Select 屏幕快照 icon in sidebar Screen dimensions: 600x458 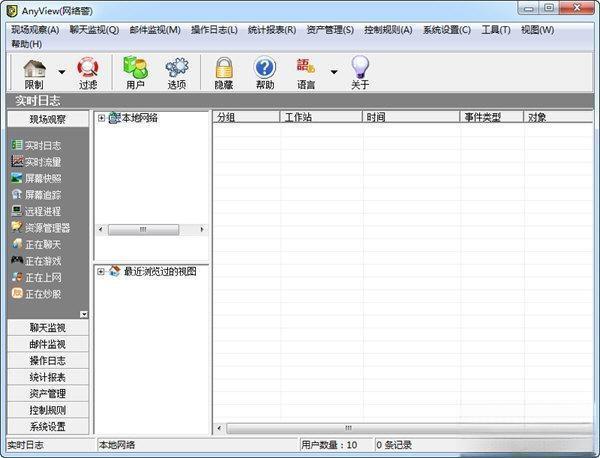click(17, 178)
